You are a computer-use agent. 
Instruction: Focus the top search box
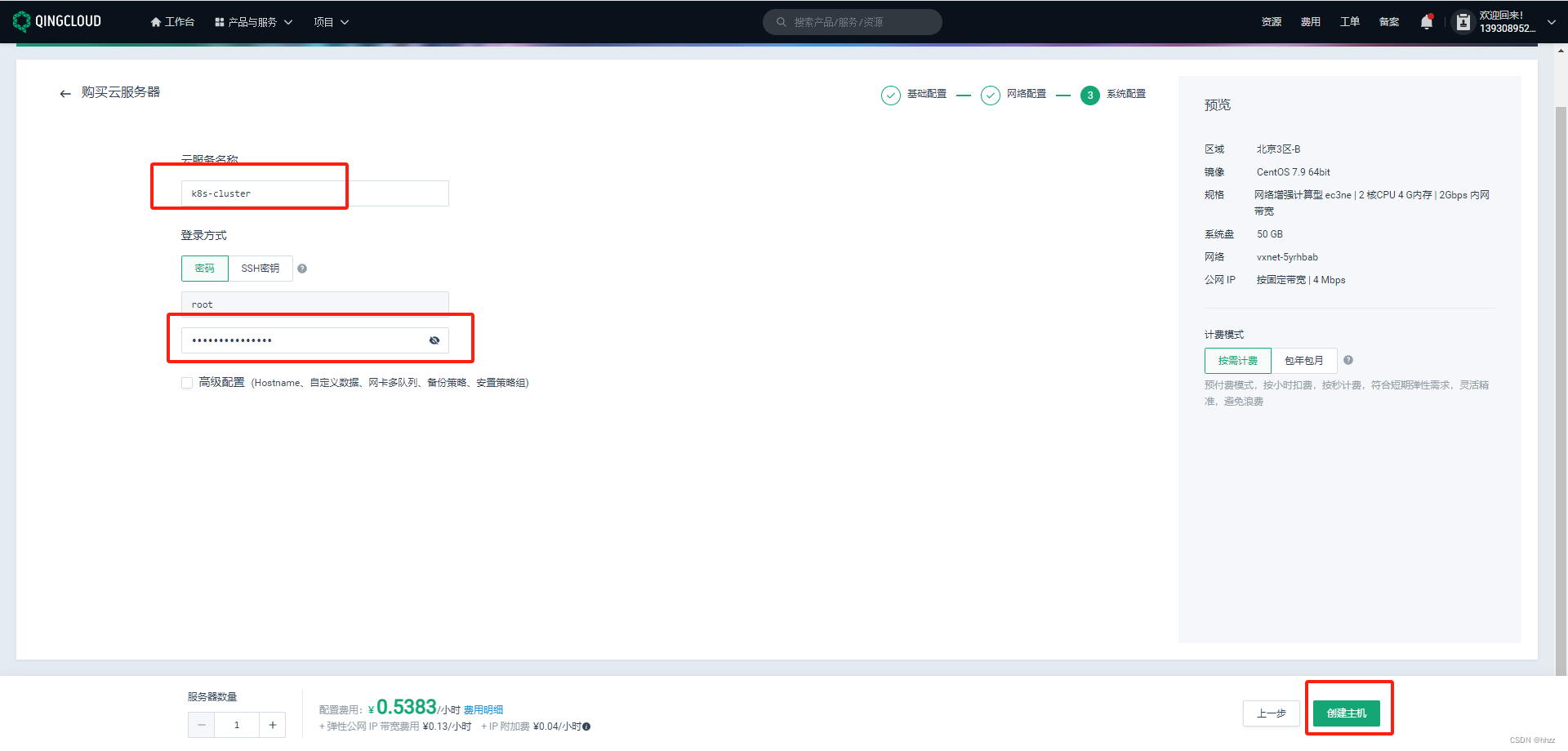click(852, 22)
